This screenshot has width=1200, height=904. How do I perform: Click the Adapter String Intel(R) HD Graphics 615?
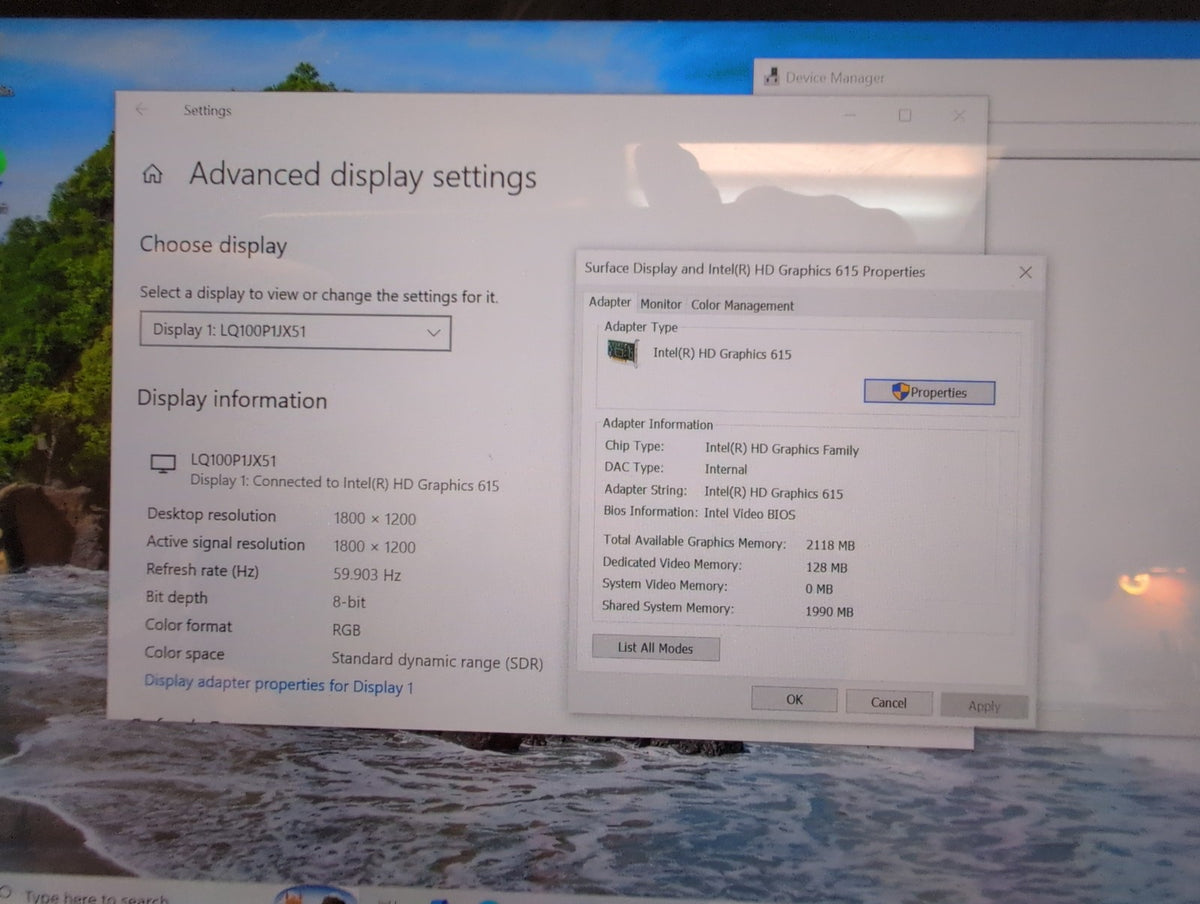(773, 492)
